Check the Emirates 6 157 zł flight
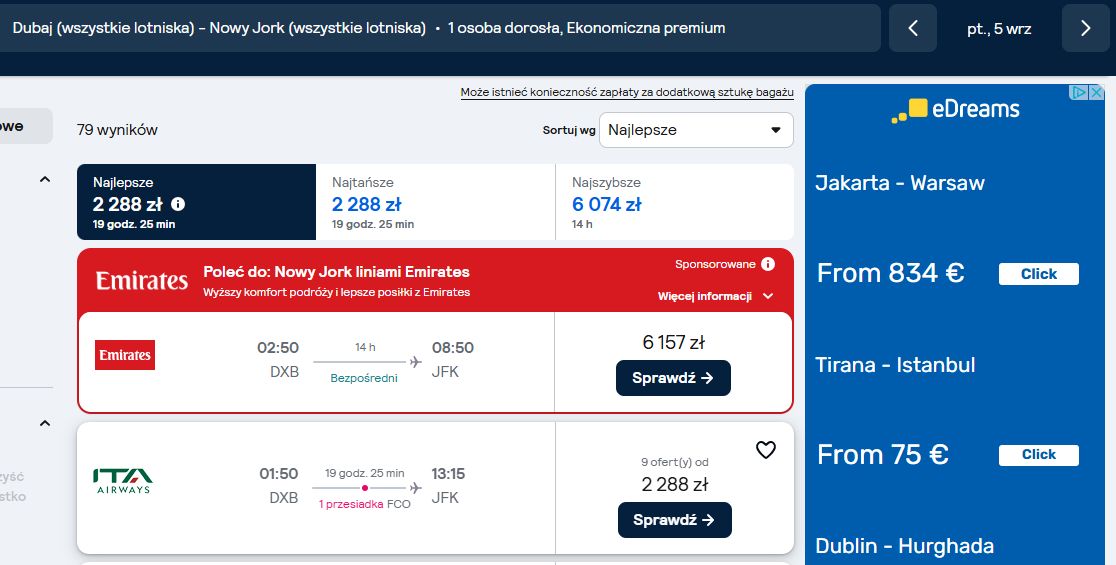This screenshot has height=565, width=1116. 673,378
